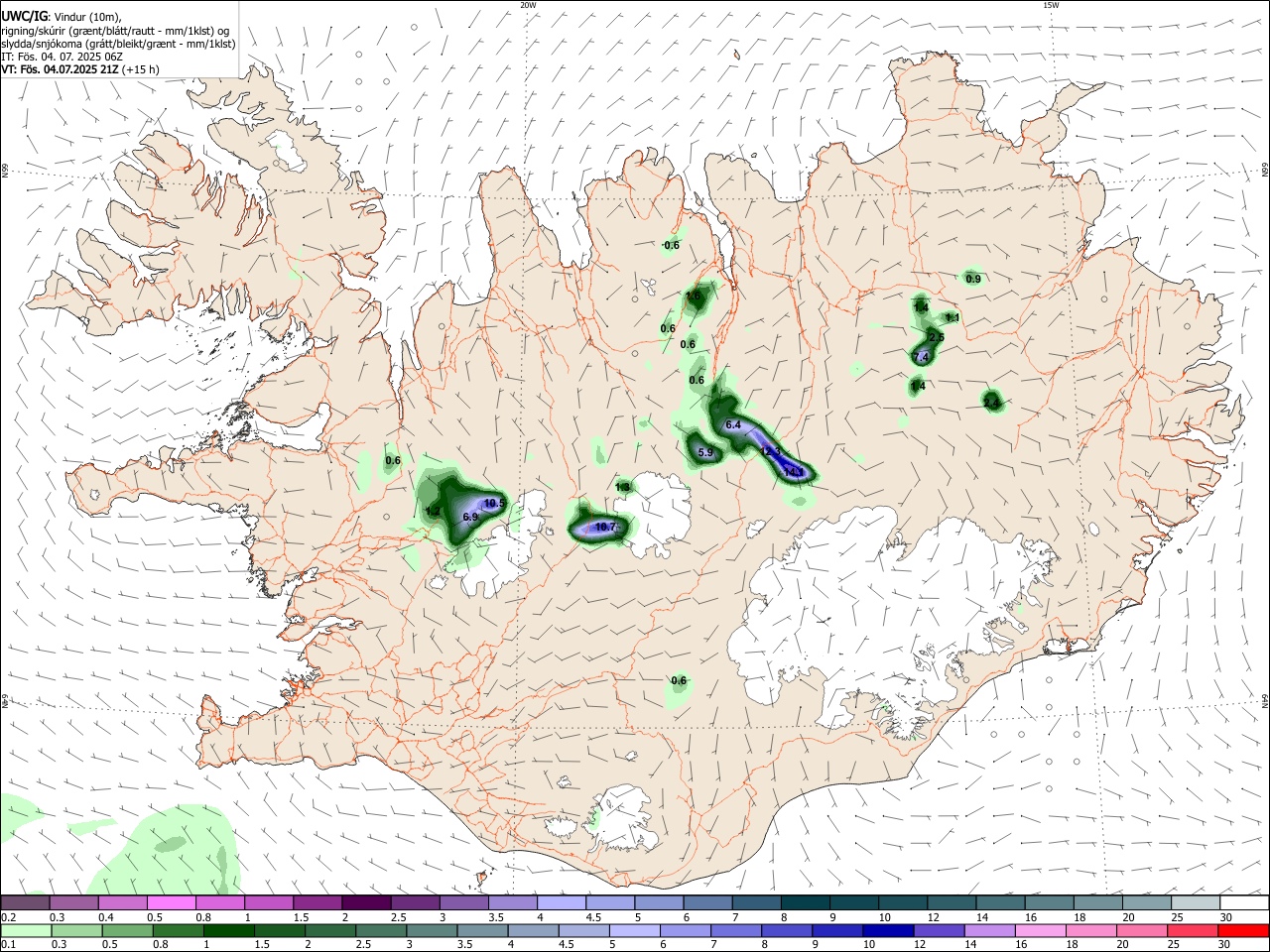
Task: Select the green 0.5 swatch in the rain scale
Action: (128, 931)
